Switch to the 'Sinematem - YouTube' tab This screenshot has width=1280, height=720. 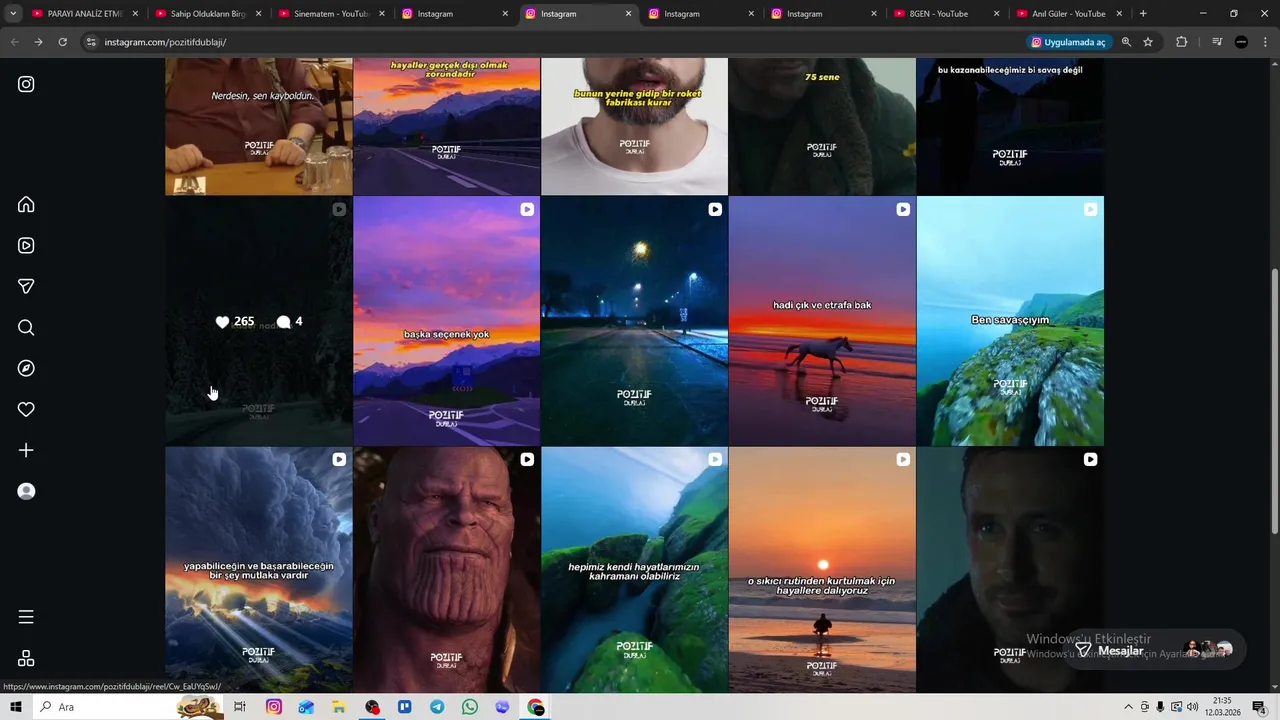click(x=331, y=14)
